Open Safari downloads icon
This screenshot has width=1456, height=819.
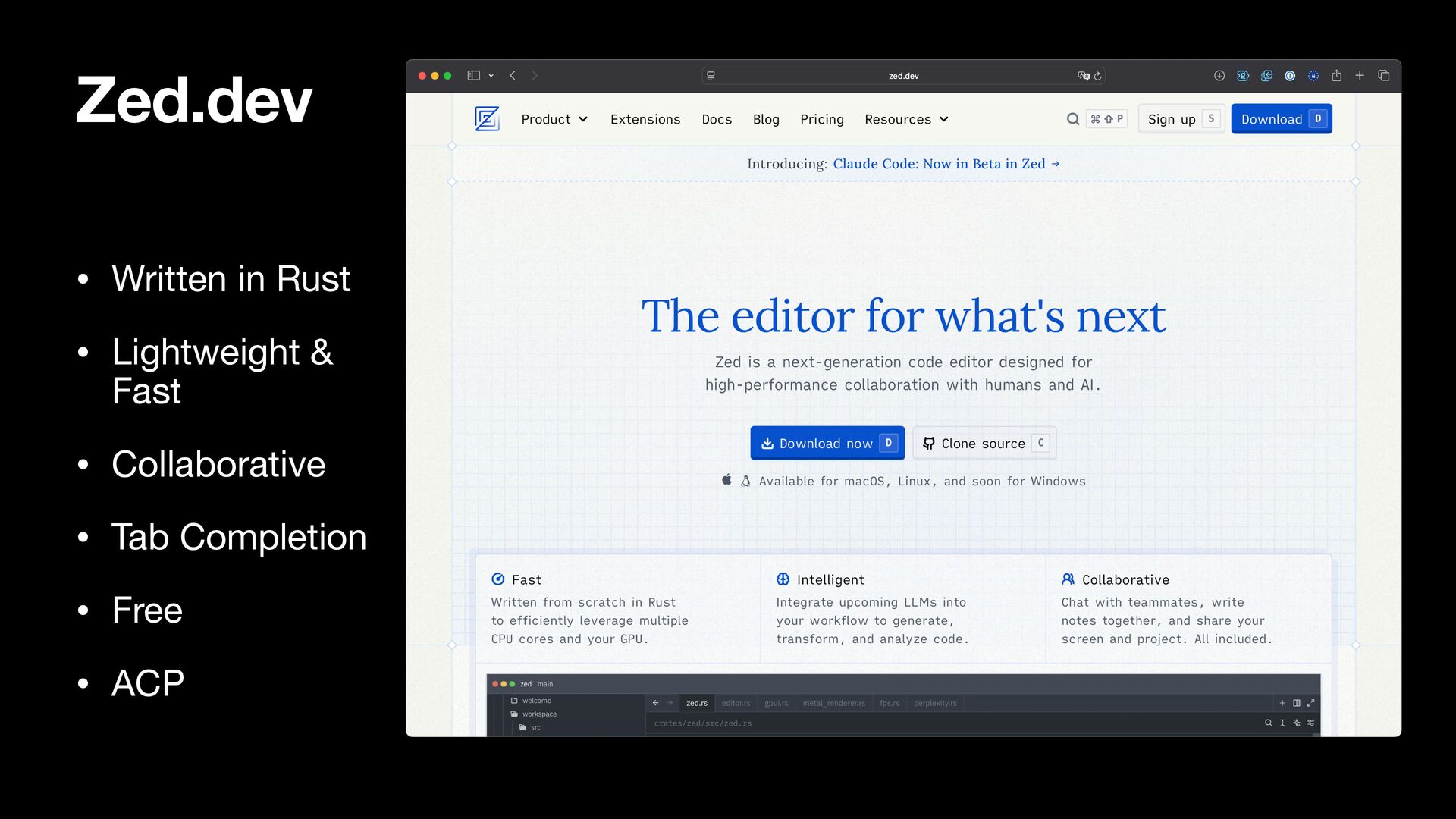pos(1219,76)
